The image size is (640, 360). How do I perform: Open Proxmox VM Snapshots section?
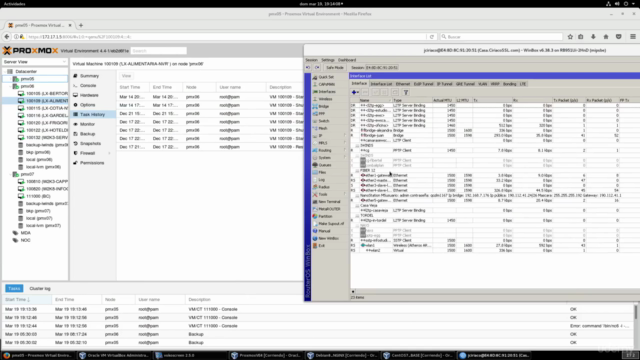[x=90, y=144]
